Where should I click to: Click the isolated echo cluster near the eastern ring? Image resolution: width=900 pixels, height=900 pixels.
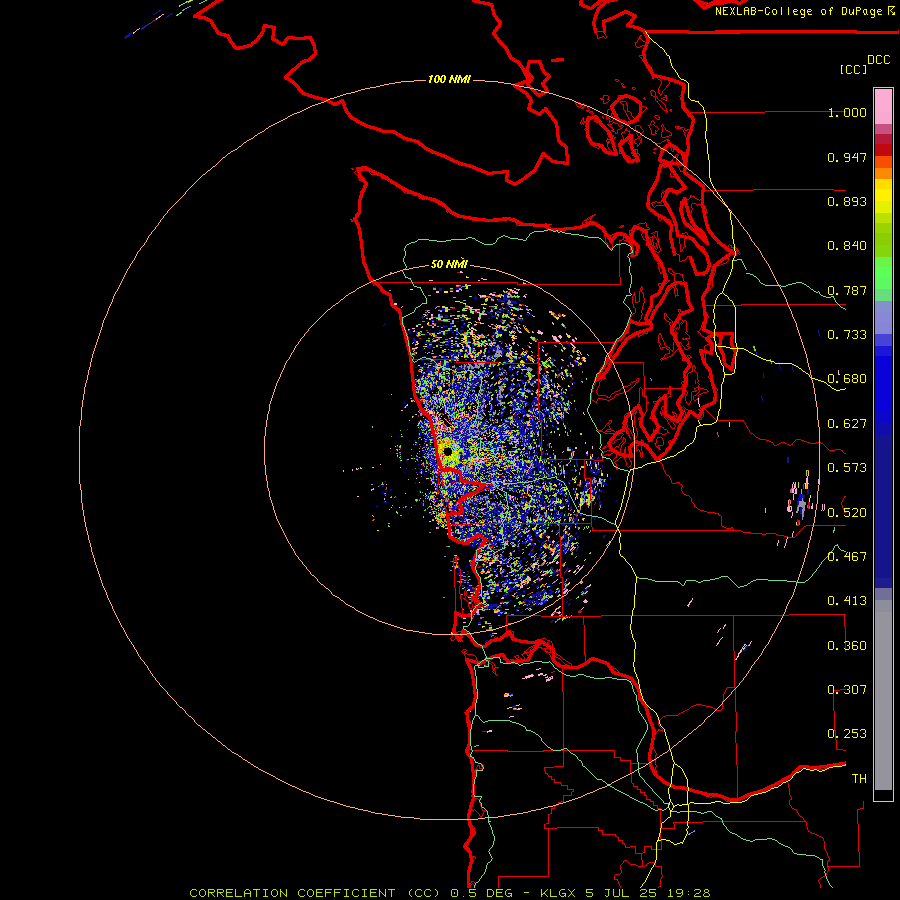tap(801, 497)
